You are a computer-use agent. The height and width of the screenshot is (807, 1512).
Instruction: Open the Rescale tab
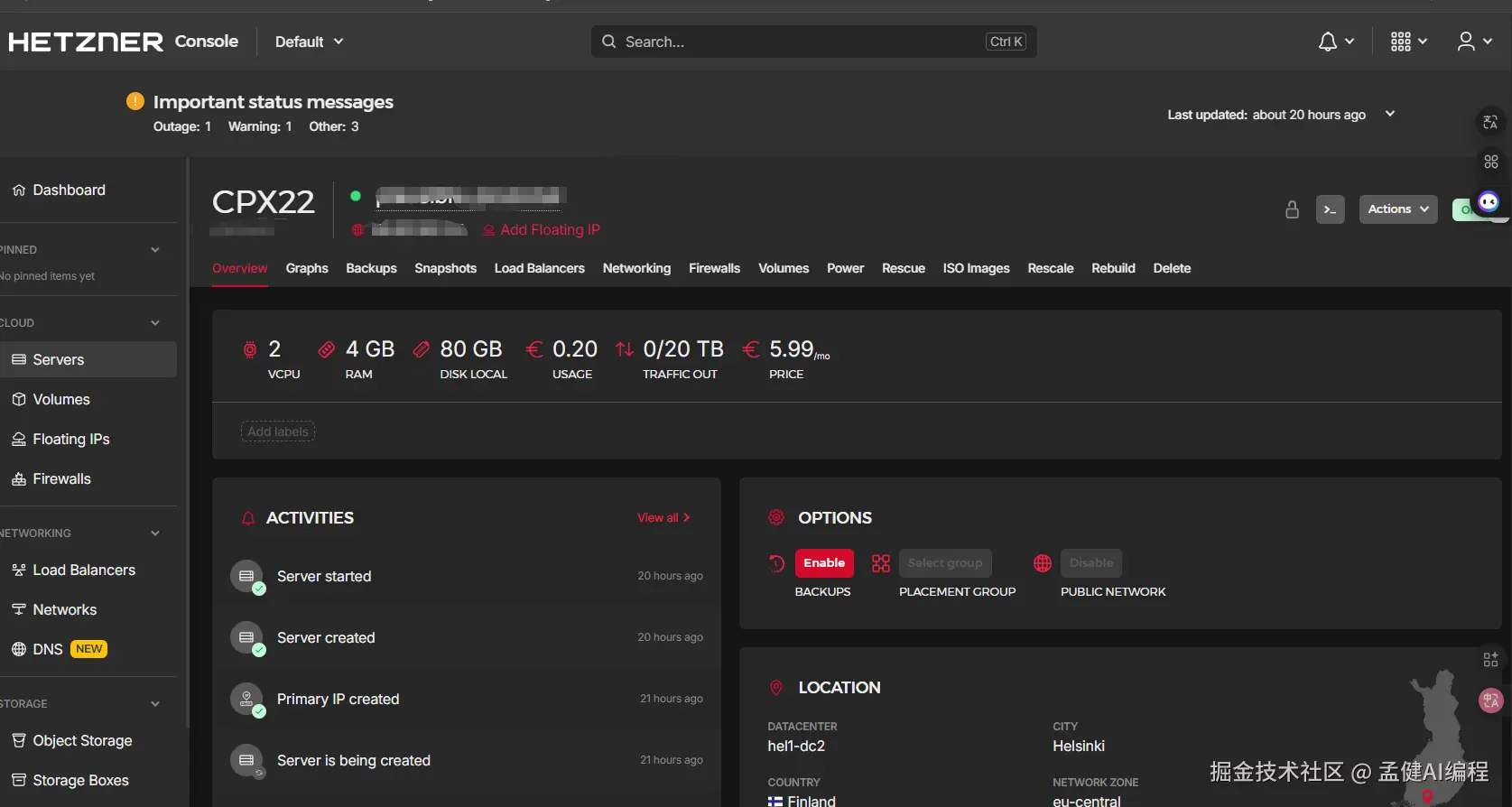pos(1051,268)
